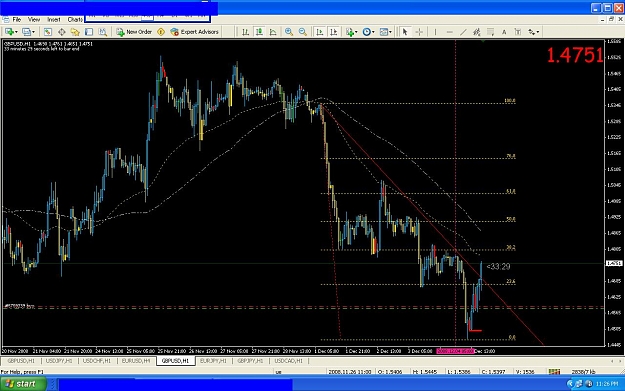
Task: Toggle chart shift from right border
Action: pyautogui.click(x=334, y=32)
